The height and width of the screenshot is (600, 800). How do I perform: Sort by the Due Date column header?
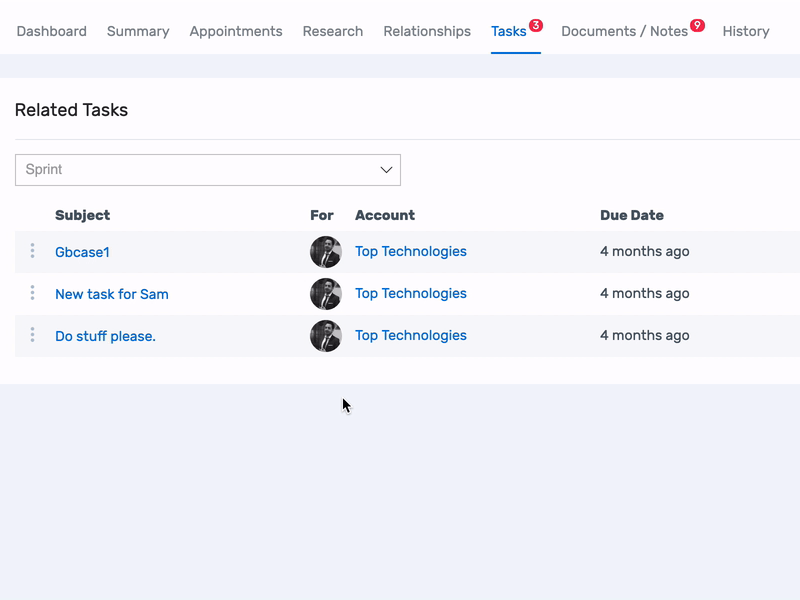click(632, 215)
